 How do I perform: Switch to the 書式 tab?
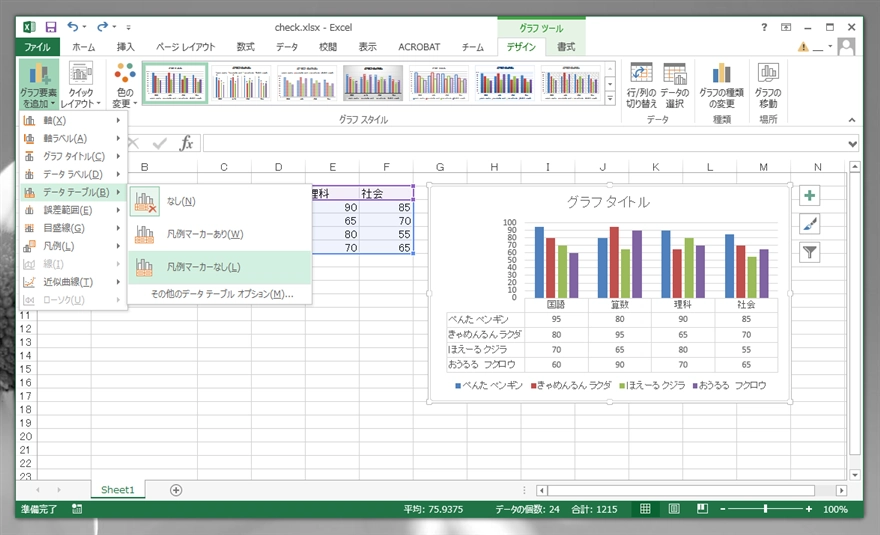(566, 47)
